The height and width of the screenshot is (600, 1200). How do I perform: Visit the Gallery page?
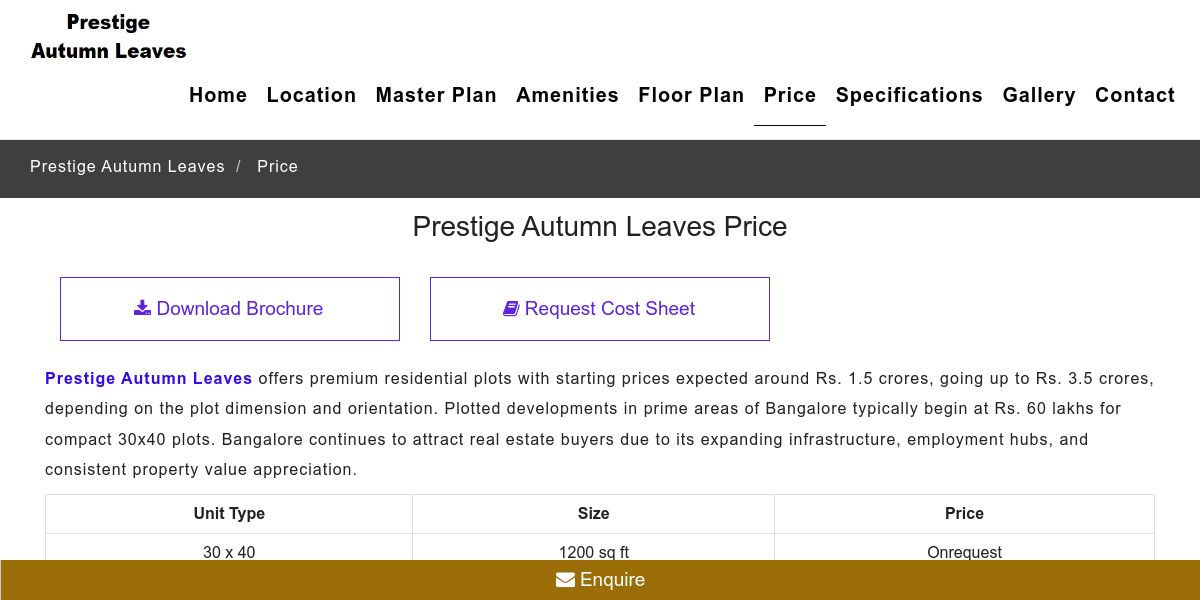(x=1039, y=95)
